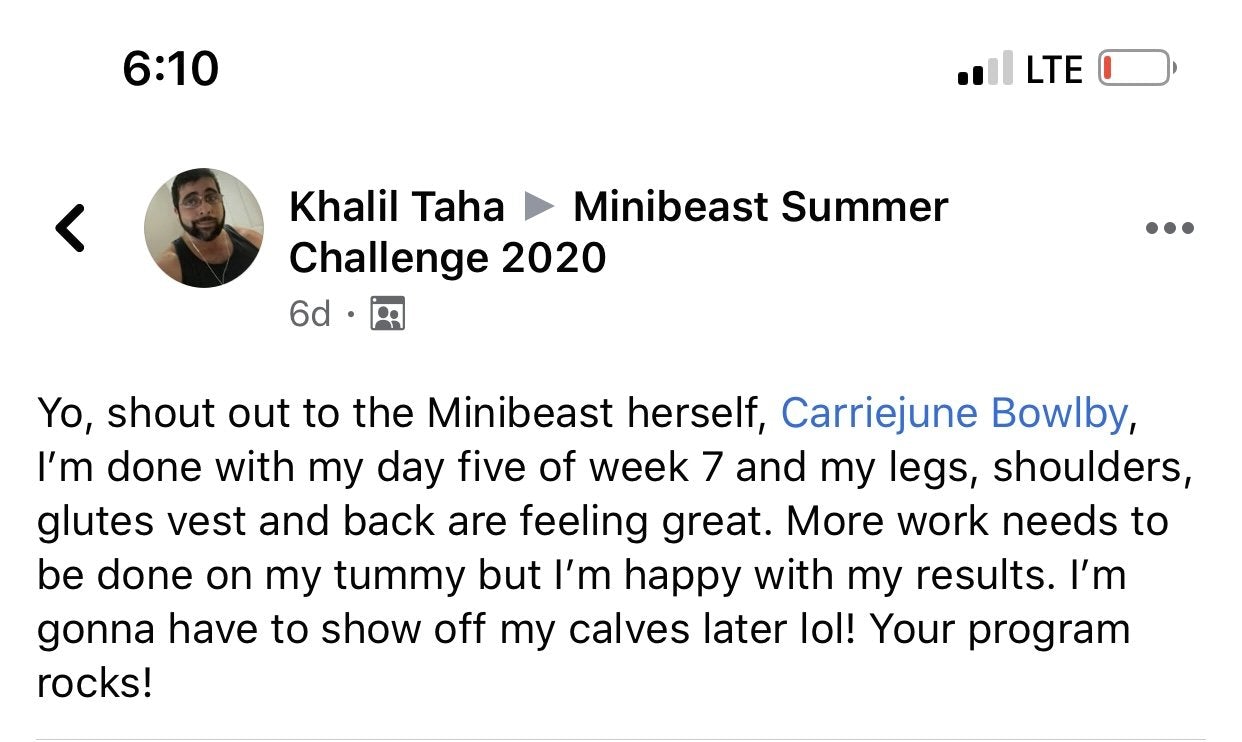1242x742 pixels.
Task: Open Khalil Taha's round profile picture
Action: pyautogui.click(x=204, y=228)
